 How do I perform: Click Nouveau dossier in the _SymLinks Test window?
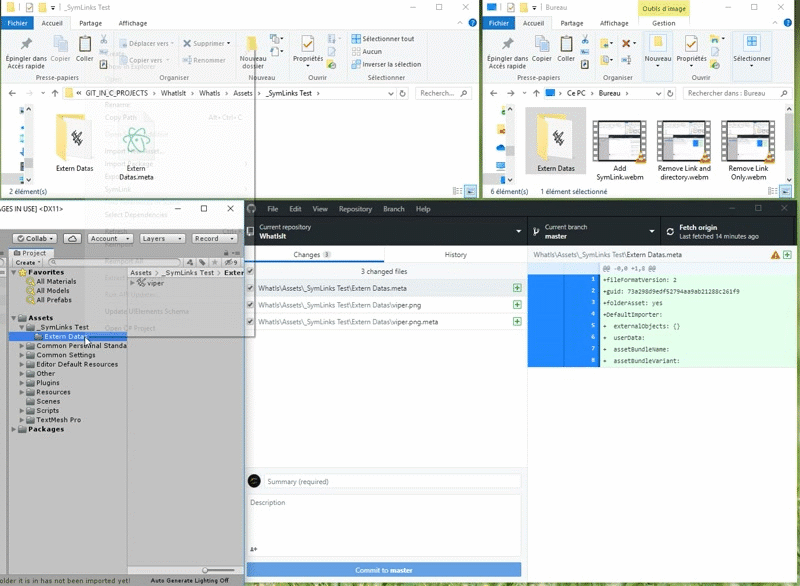click(253, 53)
